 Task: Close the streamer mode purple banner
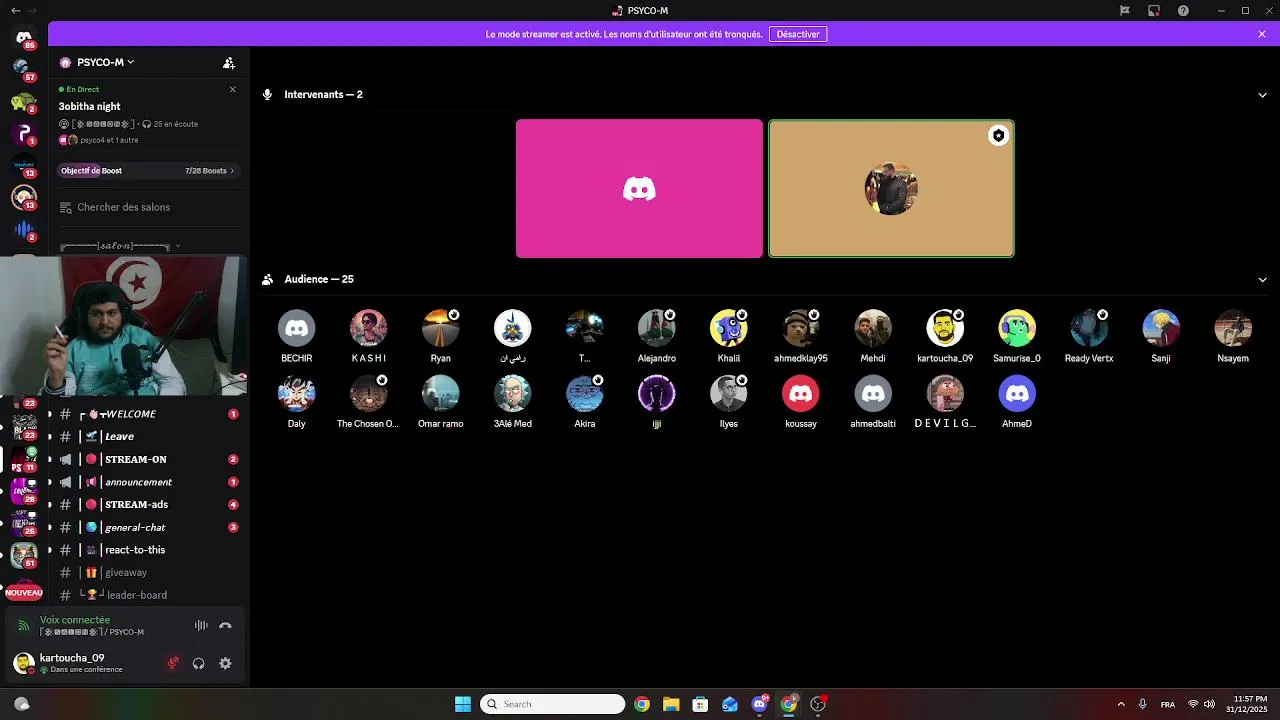pos(1262,34)
